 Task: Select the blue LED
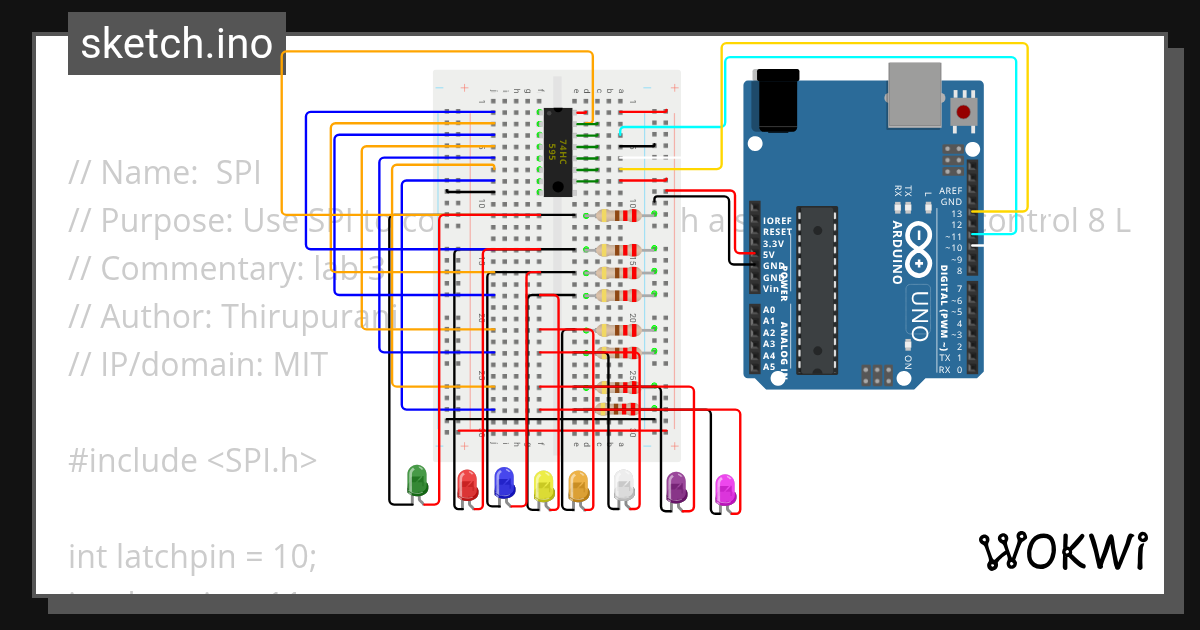click(x=503, y=483)
